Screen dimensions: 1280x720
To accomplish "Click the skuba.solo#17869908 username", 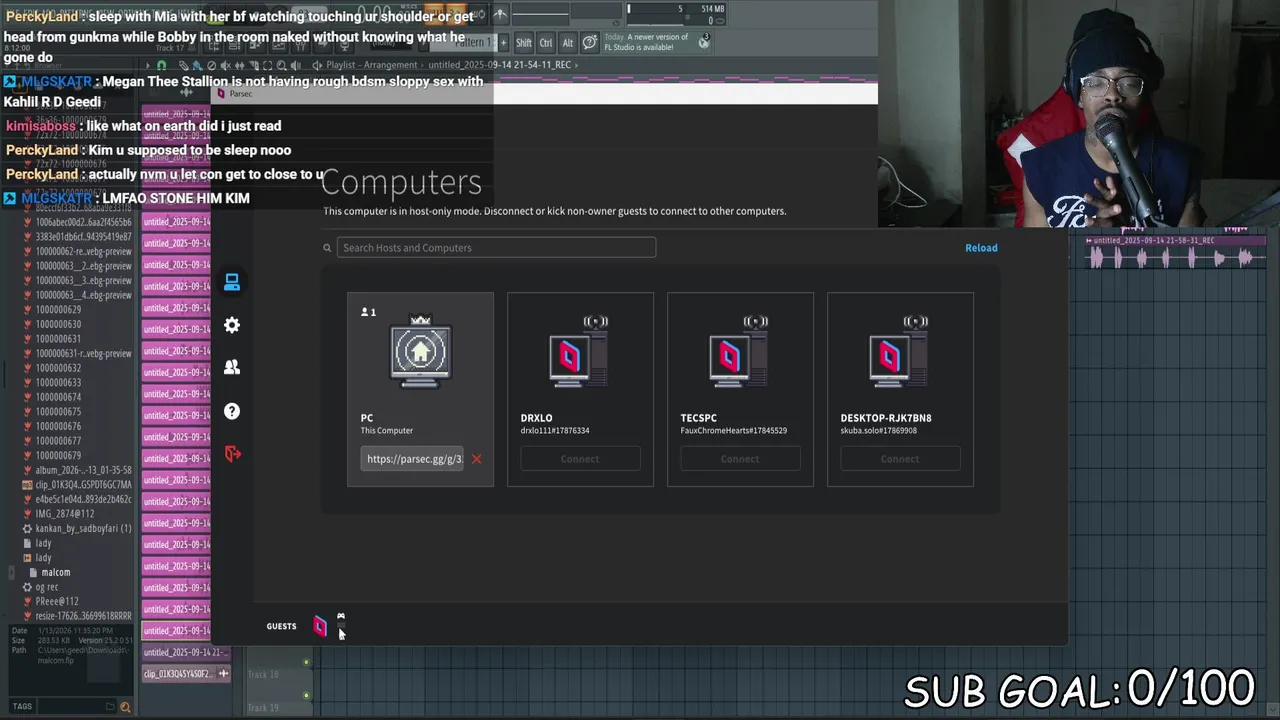I will click(x=879, y=431).
